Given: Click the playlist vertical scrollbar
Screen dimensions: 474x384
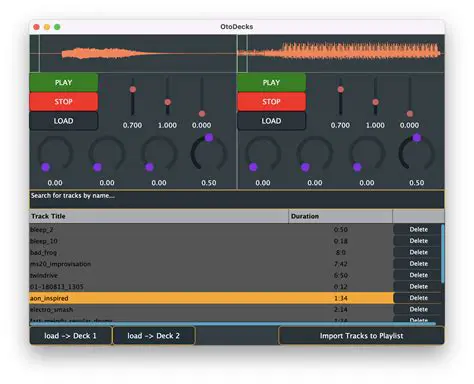Looking at the screenshot, I should point(443,254).
